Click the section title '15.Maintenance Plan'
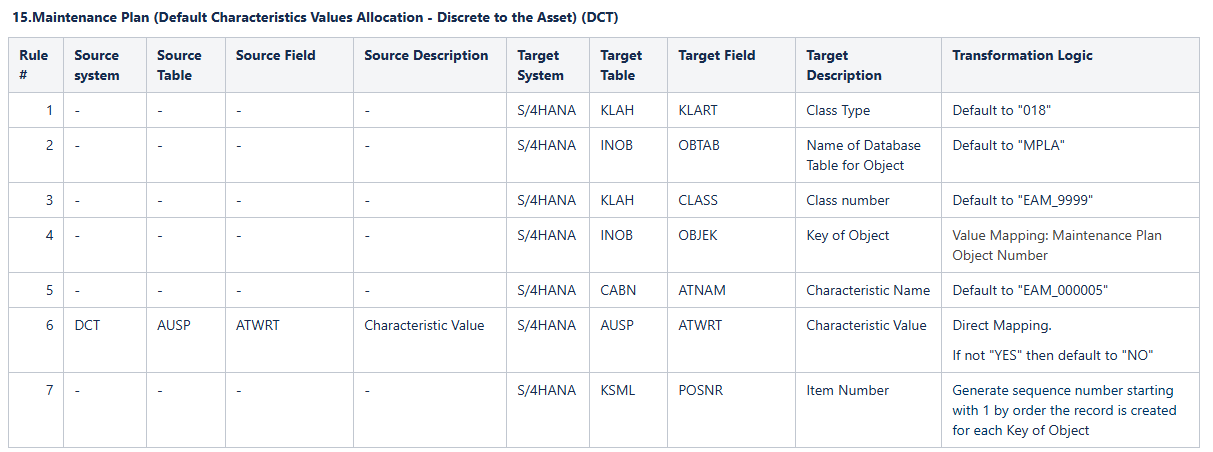1213x452 pixels. [316, 18]
